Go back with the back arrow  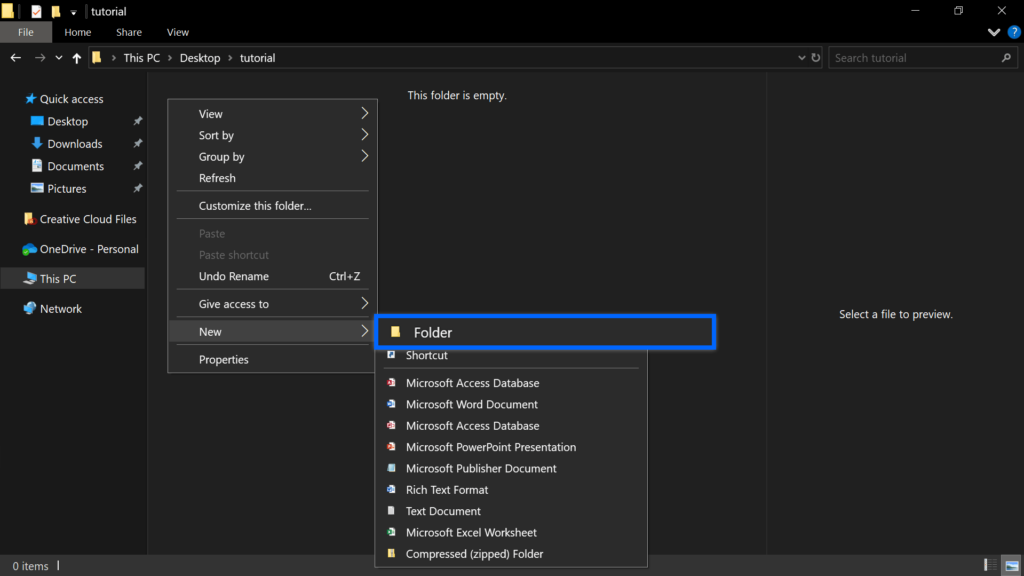pyautogui.click(x=16, y=58)
